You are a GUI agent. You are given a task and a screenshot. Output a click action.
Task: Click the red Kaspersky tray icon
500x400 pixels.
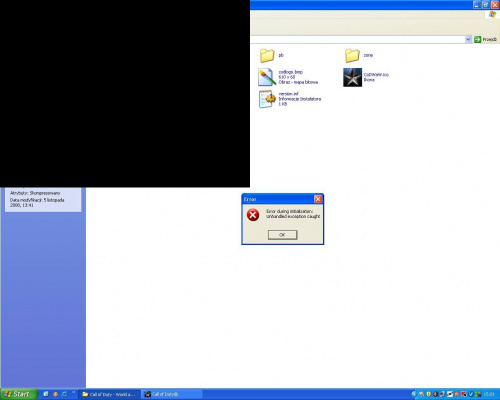click(463, 394)
